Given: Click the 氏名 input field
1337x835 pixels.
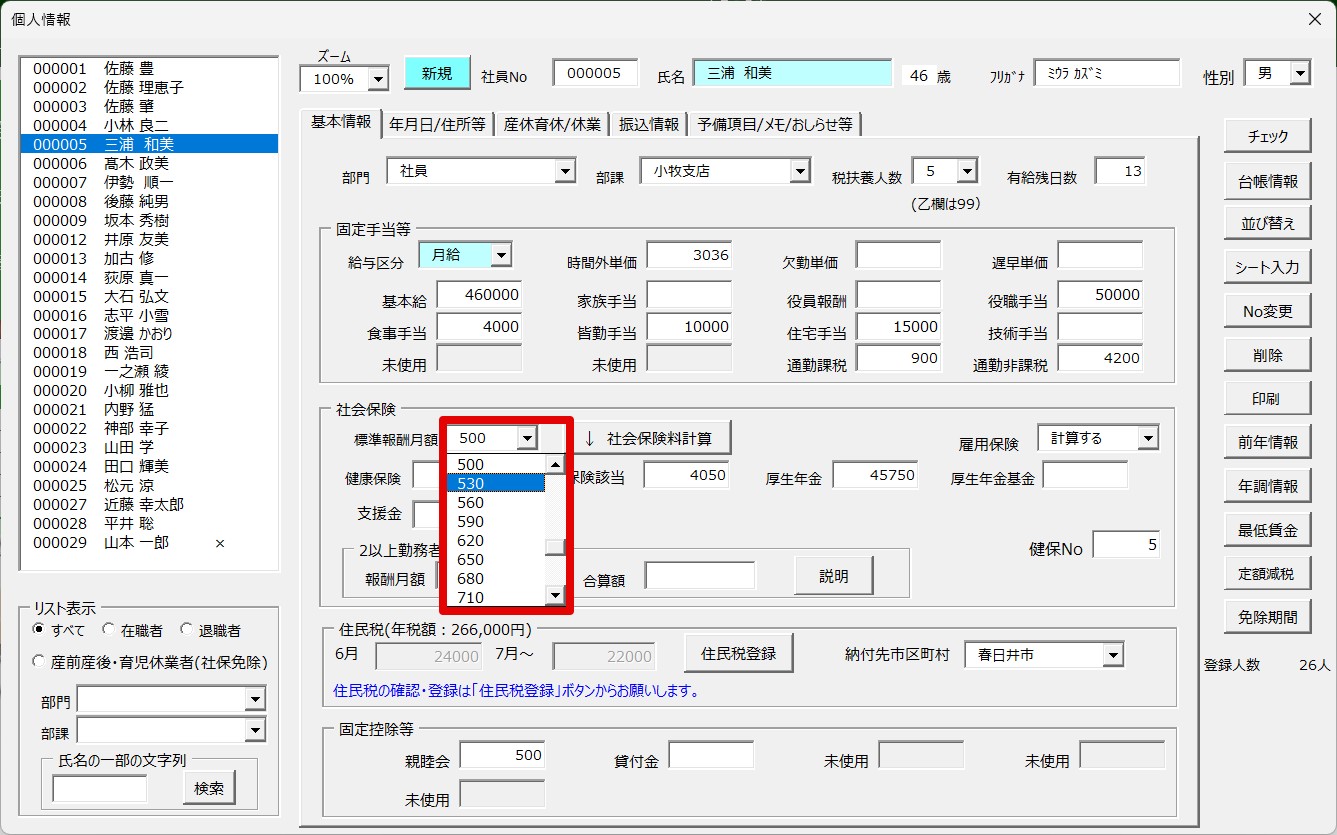Looking at the screenshot, I should (x=792, y=73).
